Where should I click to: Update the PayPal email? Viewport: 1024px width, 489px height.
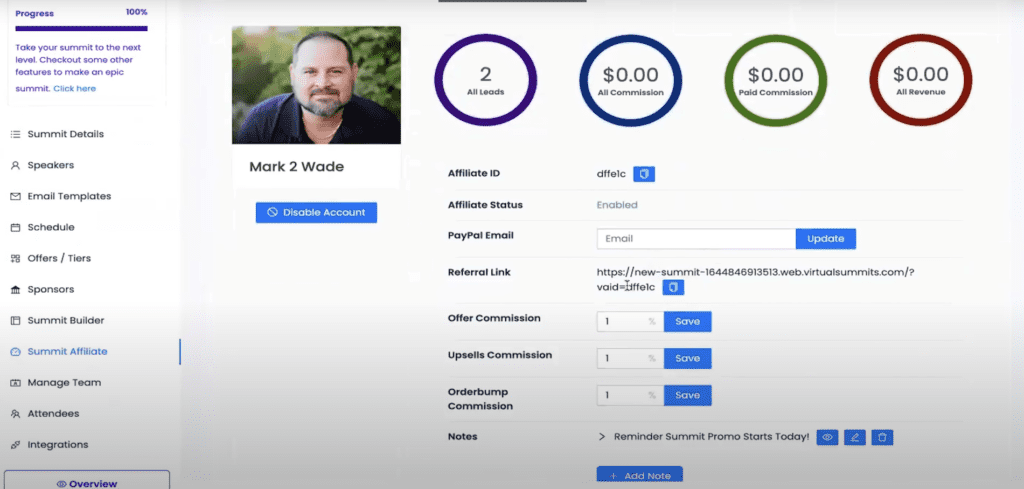point(825,238)
